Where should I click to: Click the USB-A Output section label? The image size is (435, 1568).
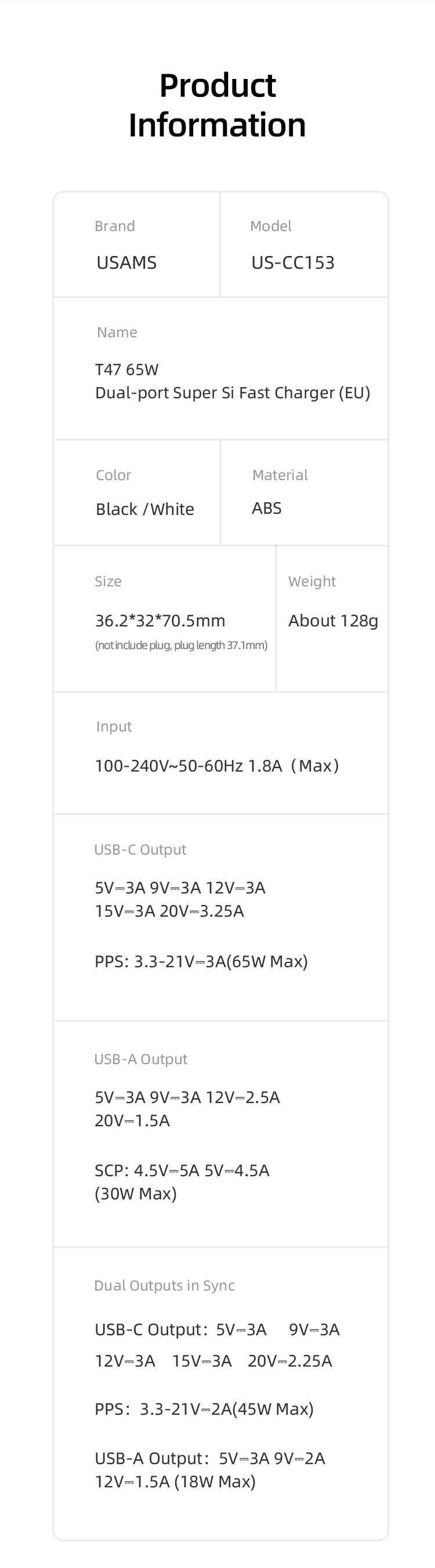click(140, 1059)
